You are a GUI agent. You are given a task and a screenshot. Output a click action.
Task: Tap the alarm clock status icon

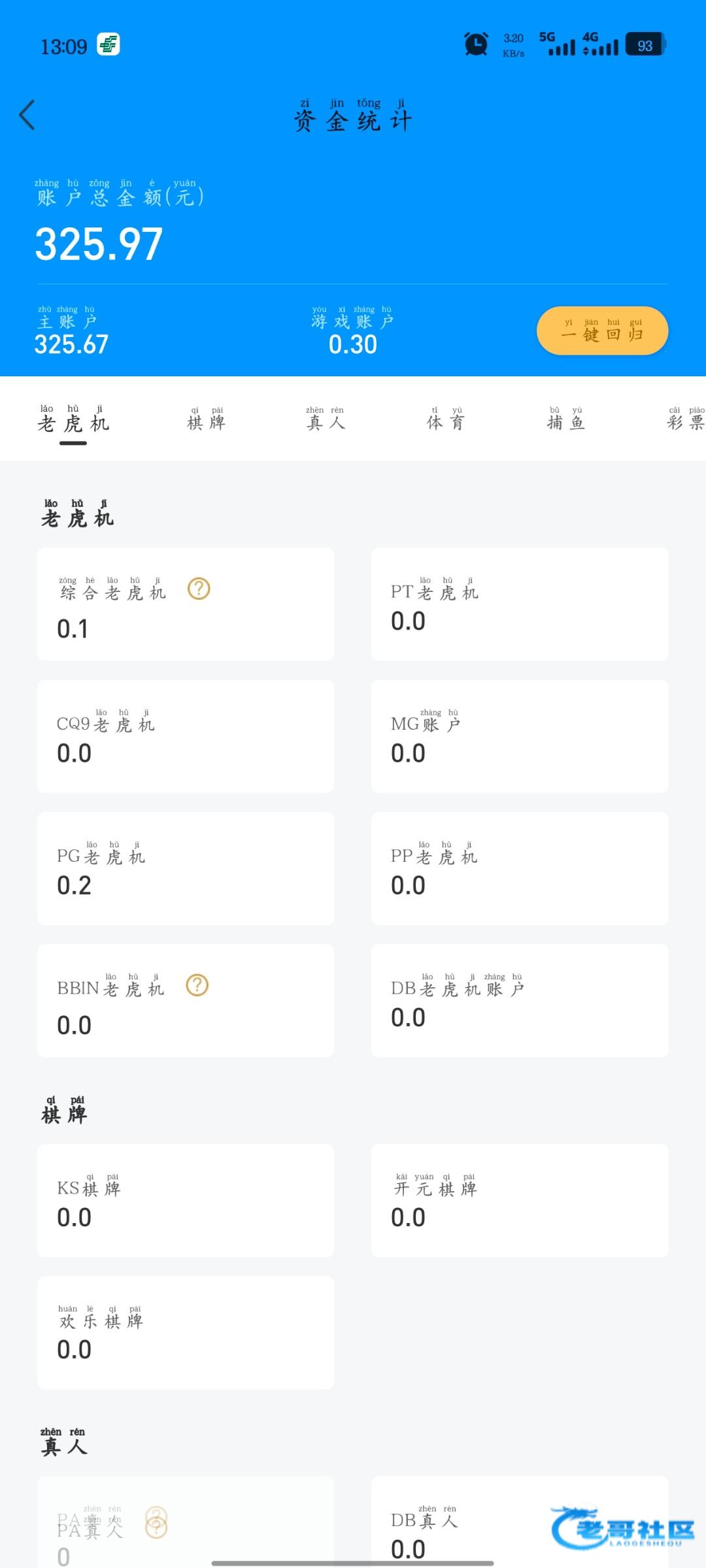(476, 44)
